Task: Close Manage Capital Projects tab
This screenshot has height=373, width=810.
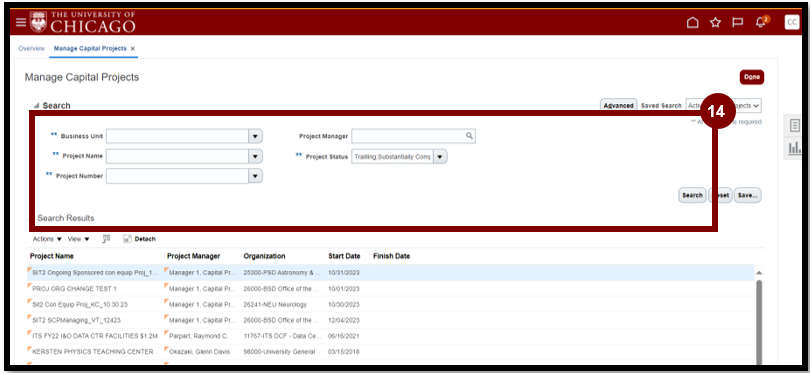Action: click(x=133, y=49)
